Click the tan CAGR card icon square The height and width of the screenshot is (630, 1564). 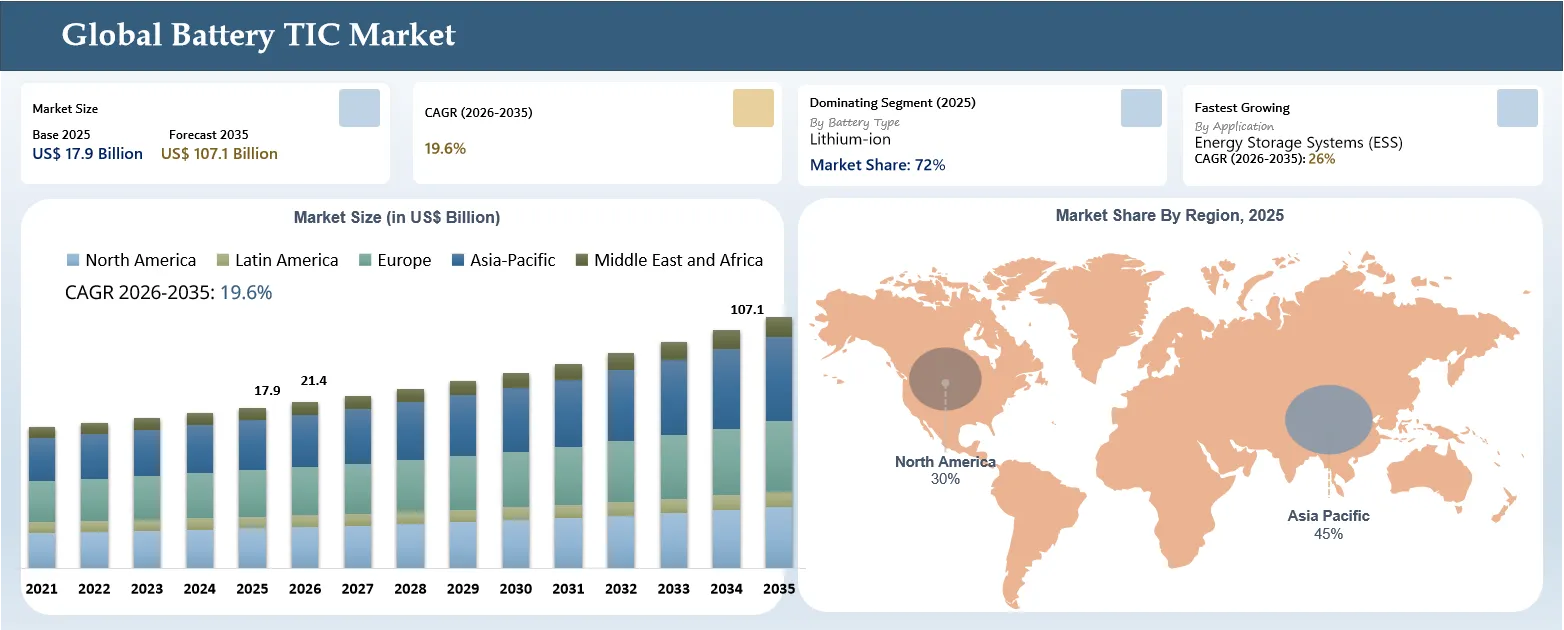(753, 108)
